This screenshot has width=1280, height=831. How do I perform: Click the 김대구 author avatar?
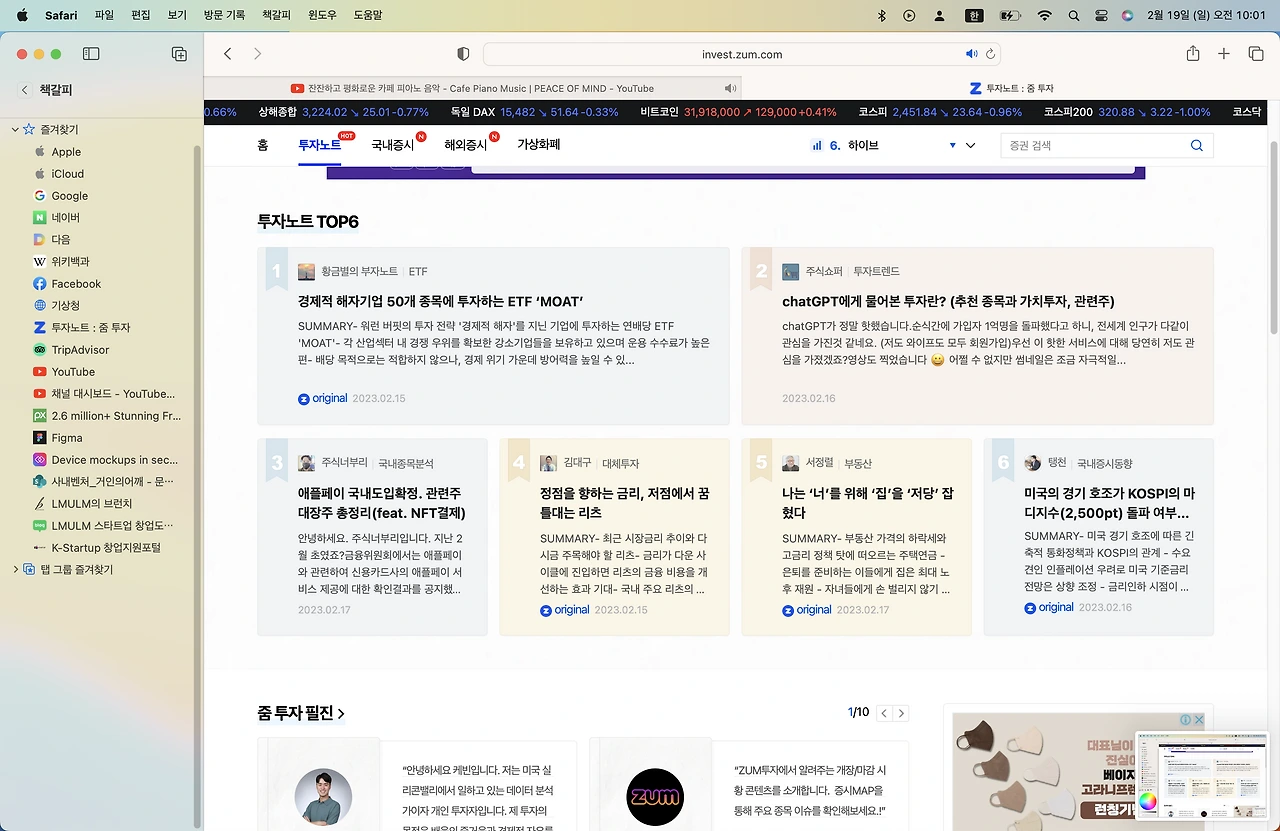point(548,463)
